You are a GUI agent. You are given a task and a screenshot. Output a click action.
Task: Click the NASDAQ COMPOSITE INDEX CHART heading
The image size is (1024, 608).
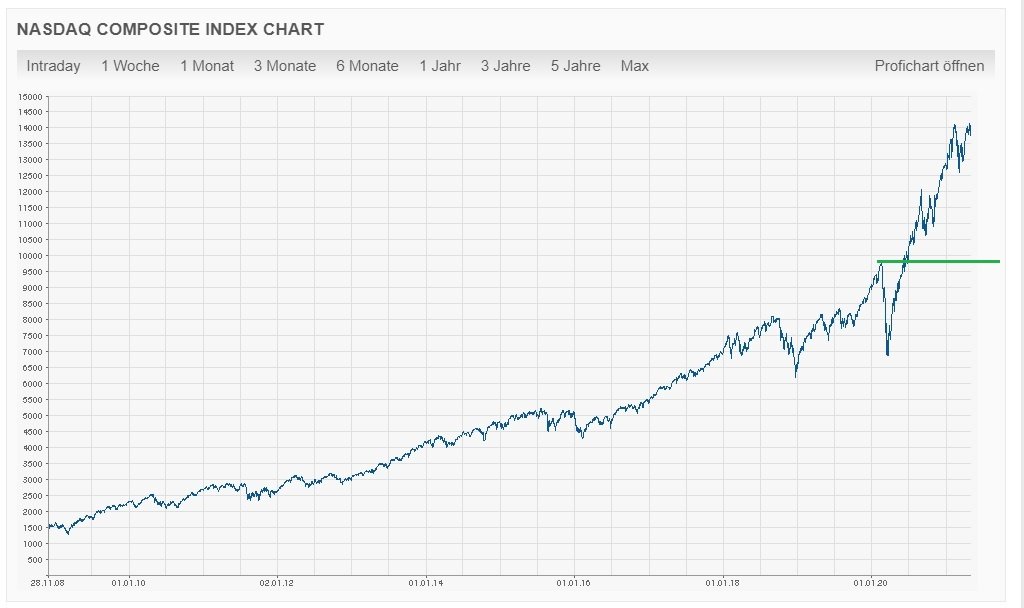[170, 29]
